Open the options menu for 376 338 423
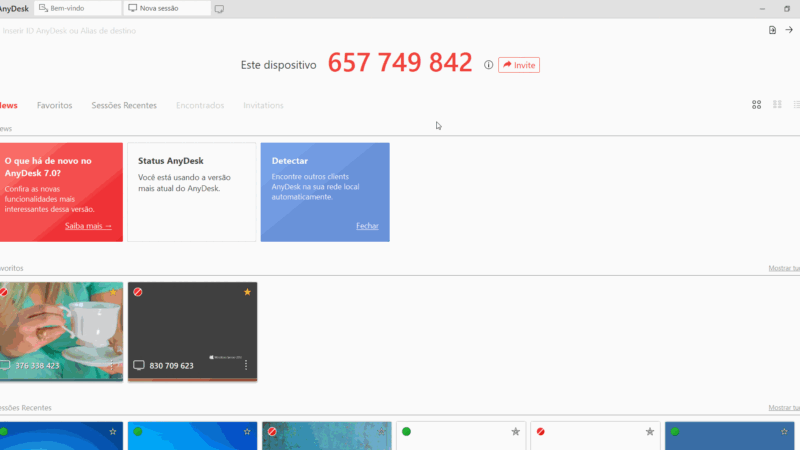This screenshot has height=450, width=800. [x=112, y=365]
